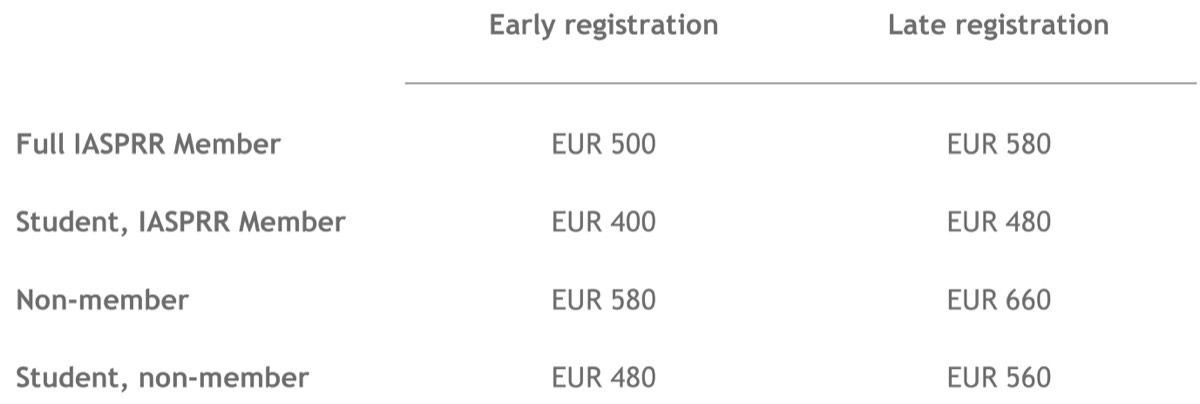Screen dimensions: 1200x404
Task: Click EUR 580 late fee for full member
Action: [x=999, y=145]
